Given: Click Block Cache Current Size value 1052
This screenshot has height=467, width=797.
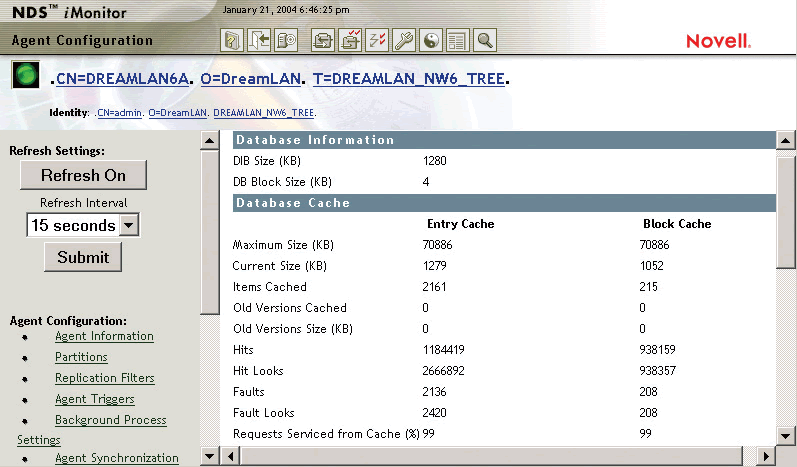Looking at the screenshot, I should click(652, 266).
